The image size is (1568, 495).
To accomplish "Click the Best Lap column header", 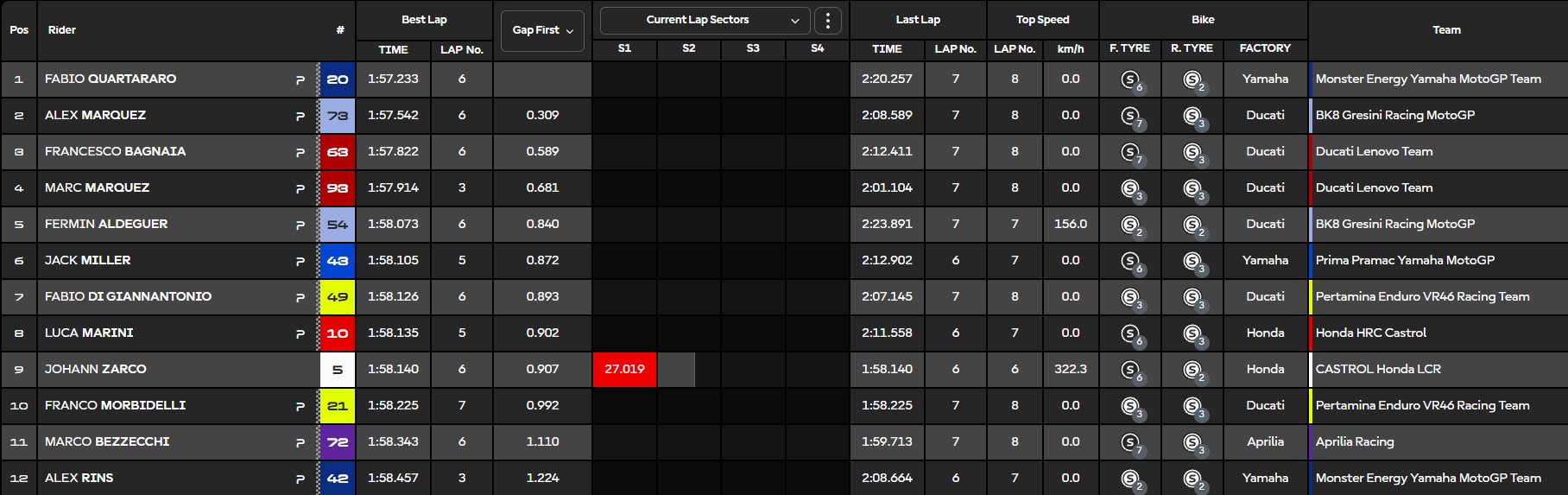I will point(424,20).
